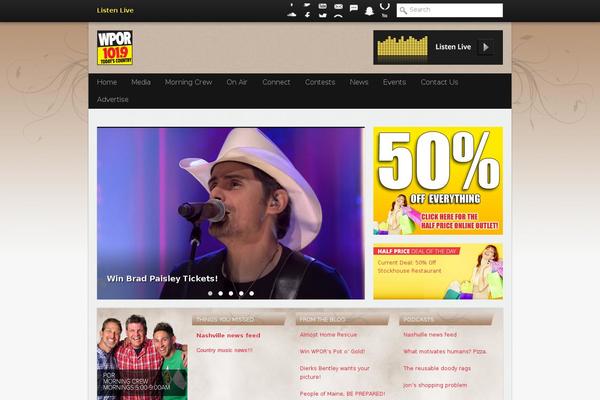The image size is (600, 400).
Task: Open the Advertise menu item
Action: pyautogui.click(x=112, y=99)
